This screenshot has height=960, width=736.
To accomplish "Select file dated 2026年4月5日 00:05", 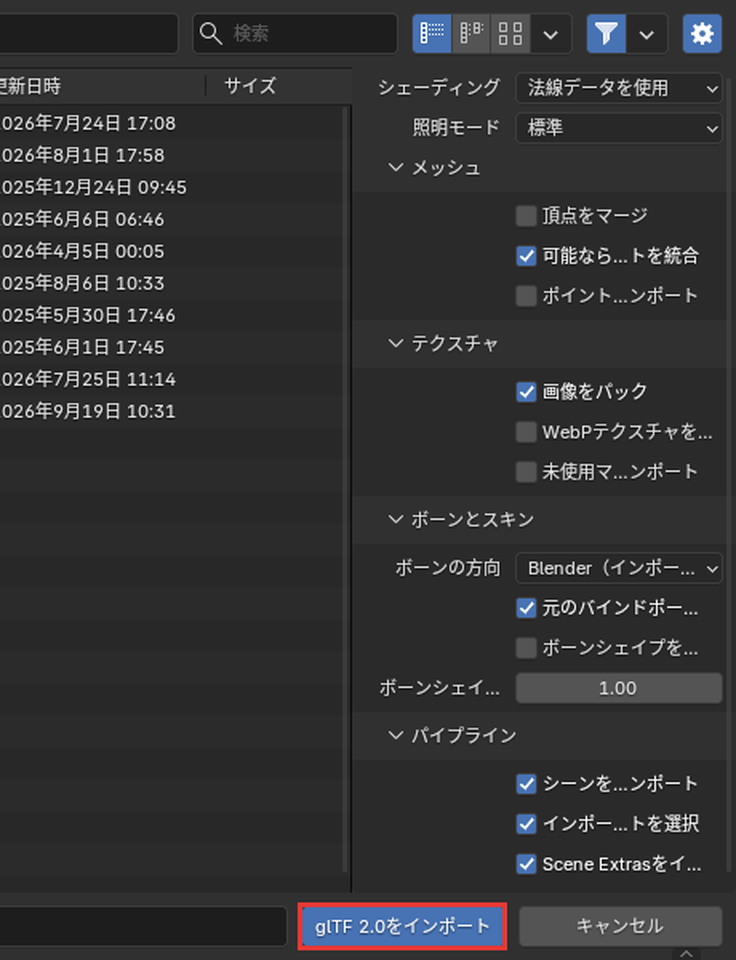I will pyautogui.click(x=171, y=252).
